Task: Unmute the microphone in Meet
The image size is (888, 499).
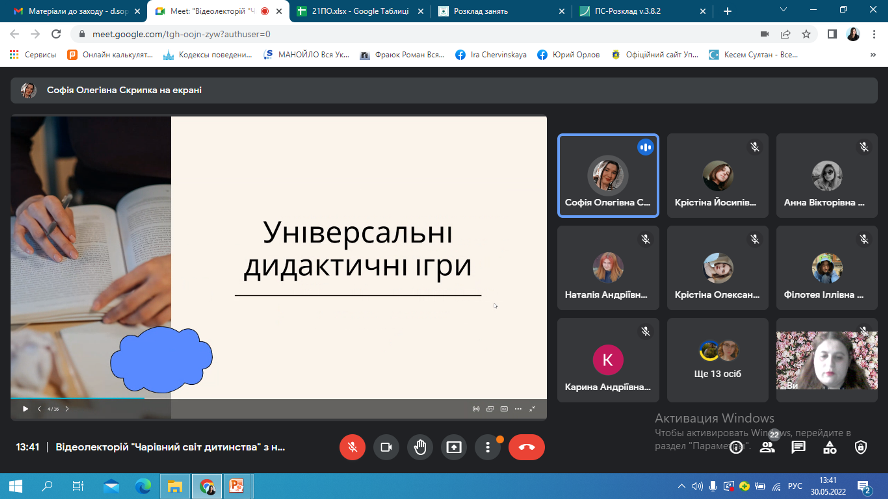Action: coord(352,447)
